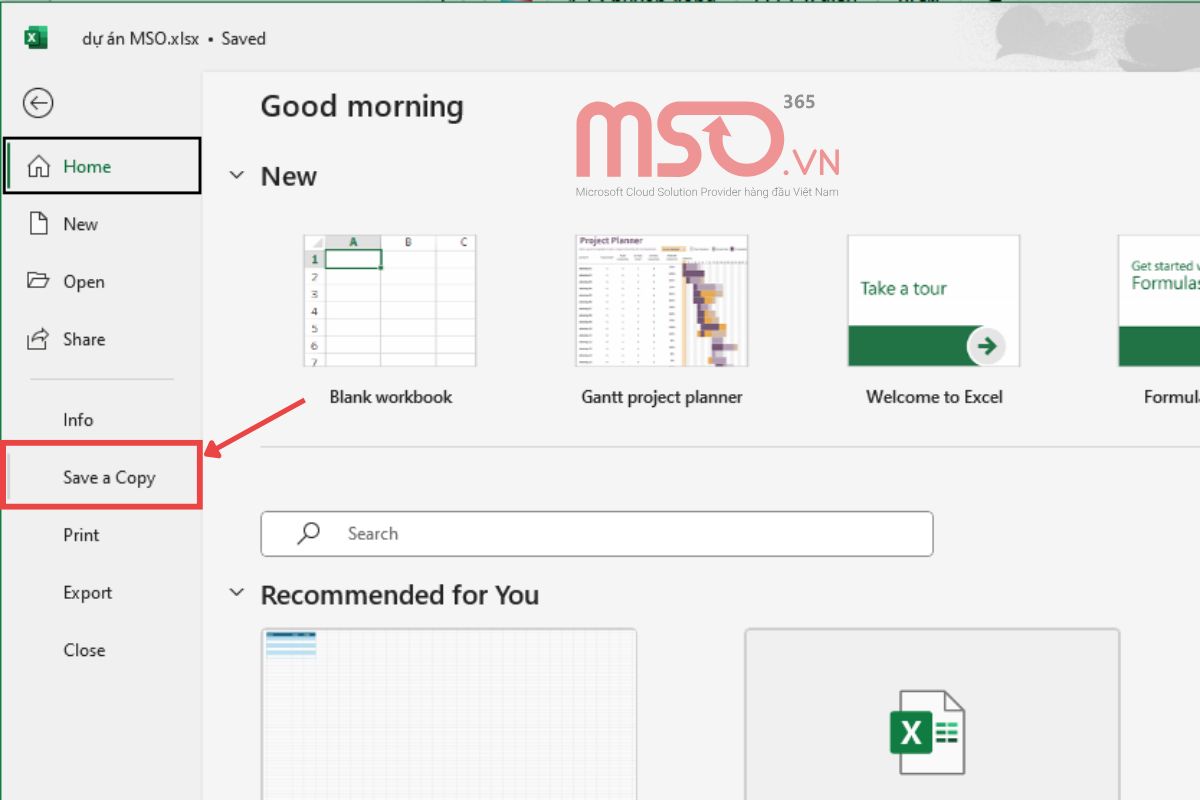Viewport: 1200px width, 800px height.
Task: Click the New section heading text
Action: (x=289, y=176)
